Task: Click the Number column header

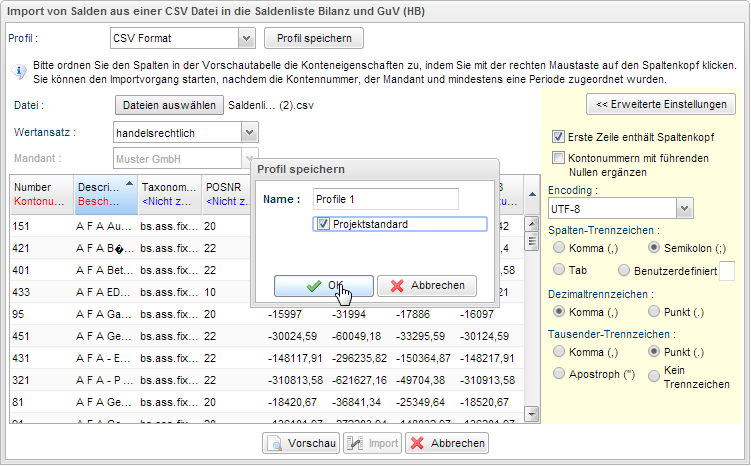Action: 42,194
